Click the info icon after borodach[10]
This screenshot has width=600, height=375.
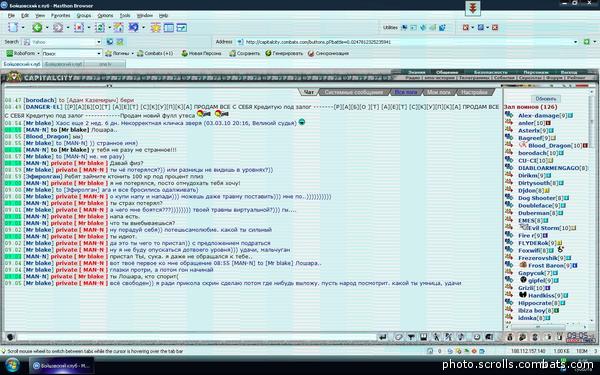coord(561,153)
